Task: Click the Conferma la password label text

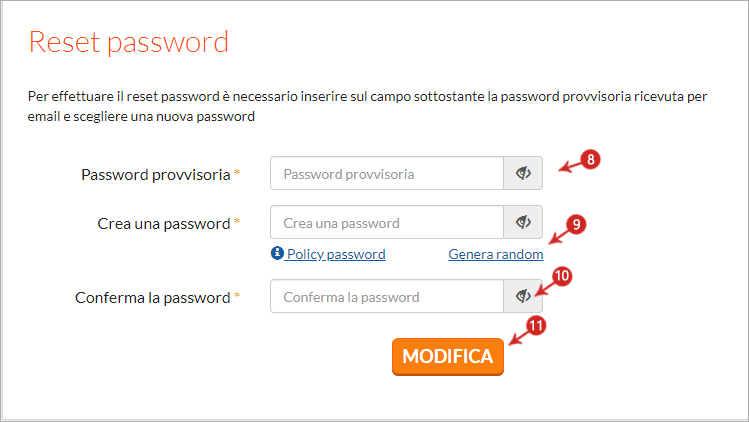Action: pyautogui.click(x=153, y=298)
